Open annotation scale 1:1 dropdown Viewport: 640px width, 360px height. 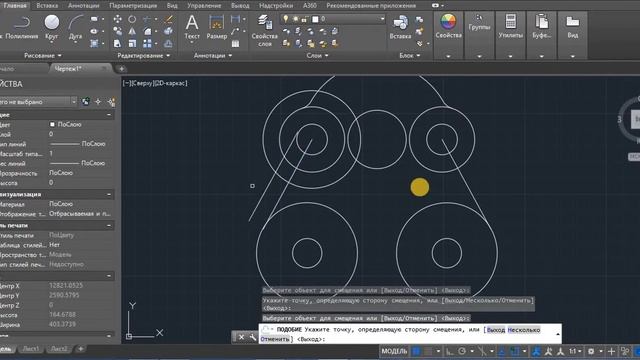click(x=576, y=351)
